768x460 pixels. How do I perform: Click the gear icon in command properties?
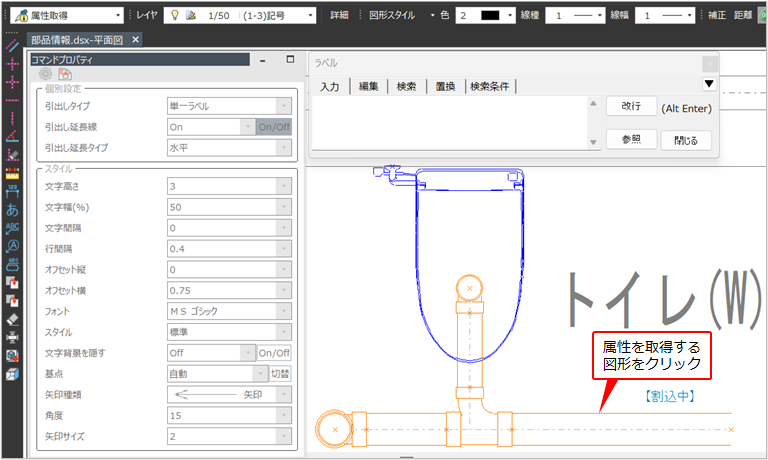[x=45, y=74]
